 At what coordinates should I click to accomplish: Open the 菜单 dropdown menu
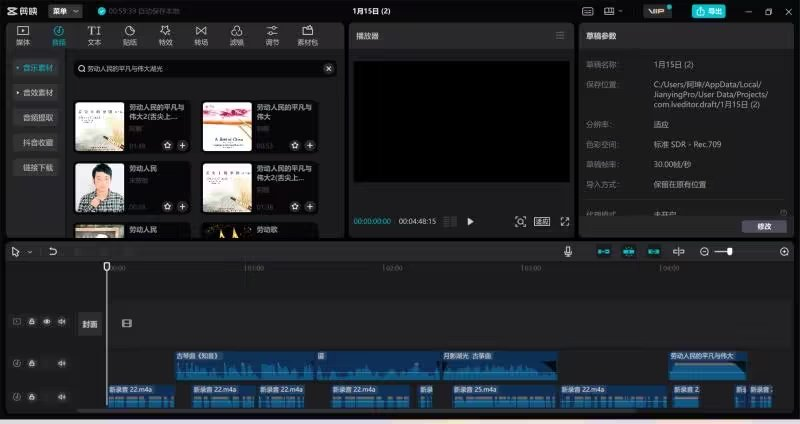pos(68,11)
